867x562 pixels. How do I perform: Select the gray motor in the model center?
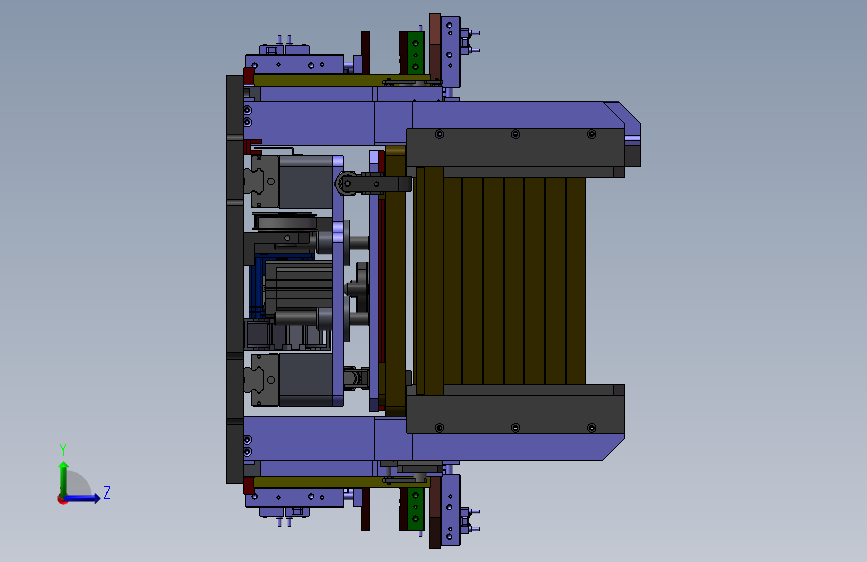tap(299, 288)
